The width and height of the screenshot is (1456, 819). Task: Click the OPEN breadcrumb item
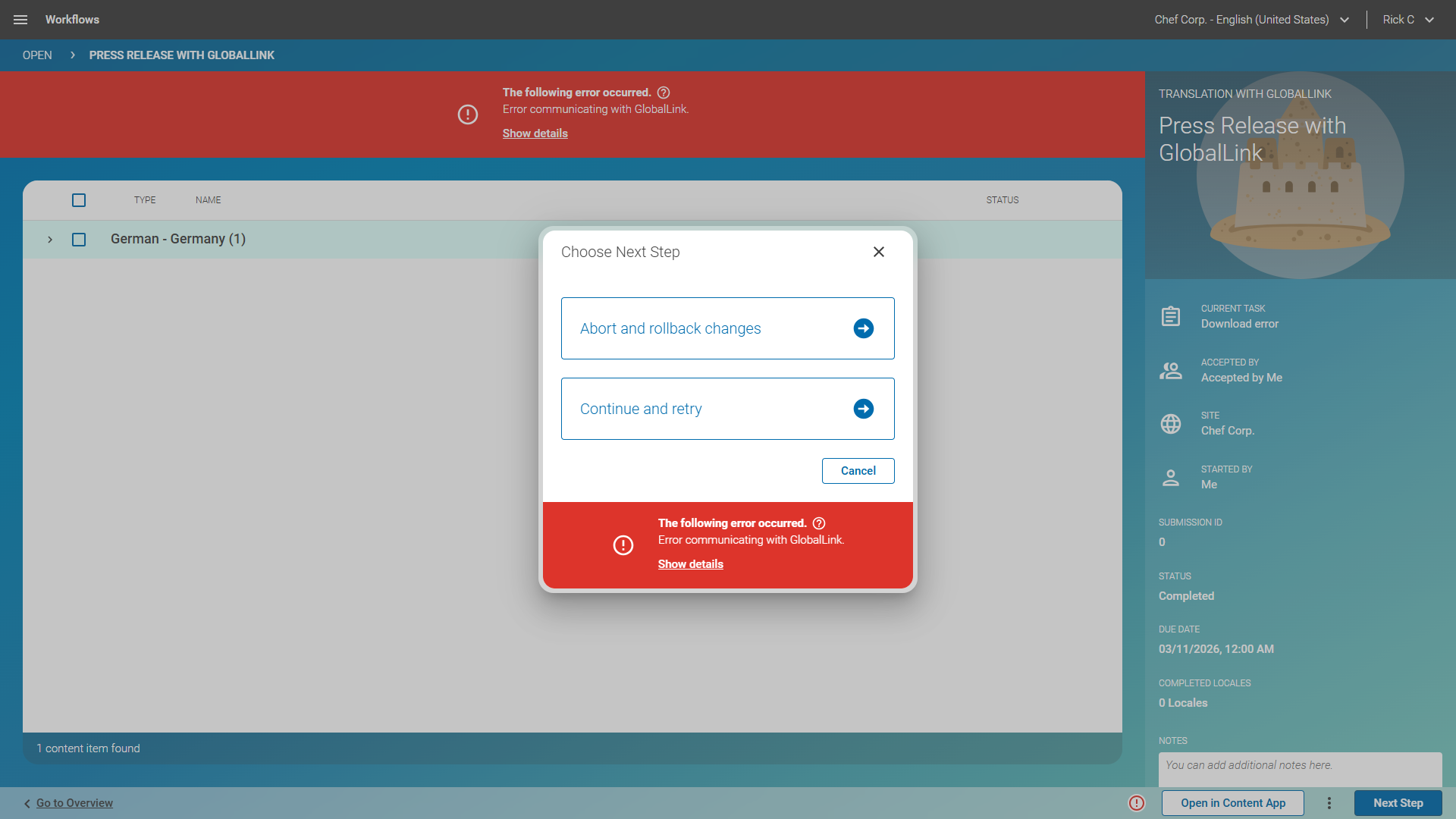(x=37, y=55)
